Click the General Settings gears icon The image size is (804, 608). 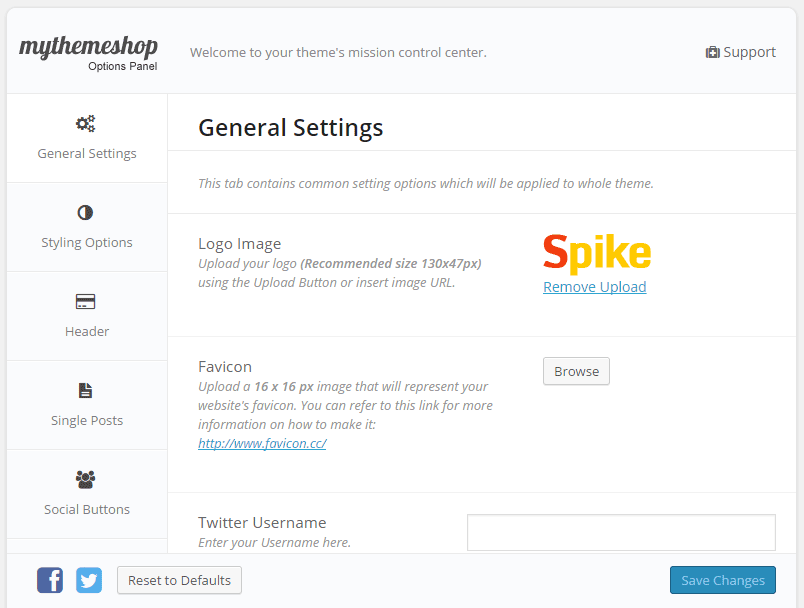(86, 124)
